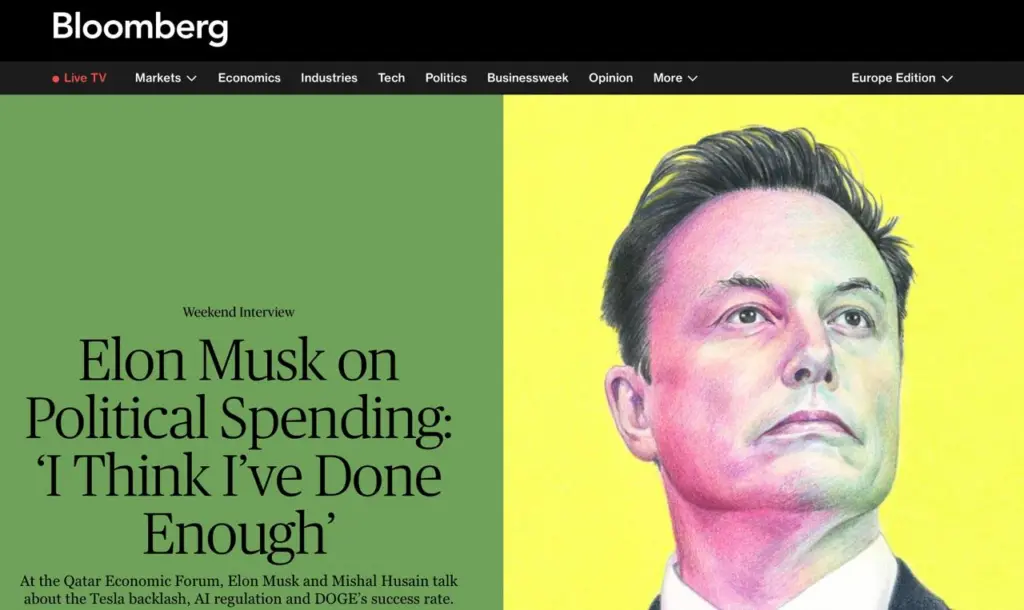Open the Elon Musk portrait illustration
The image size is (1024, 610).
point(763,353)
